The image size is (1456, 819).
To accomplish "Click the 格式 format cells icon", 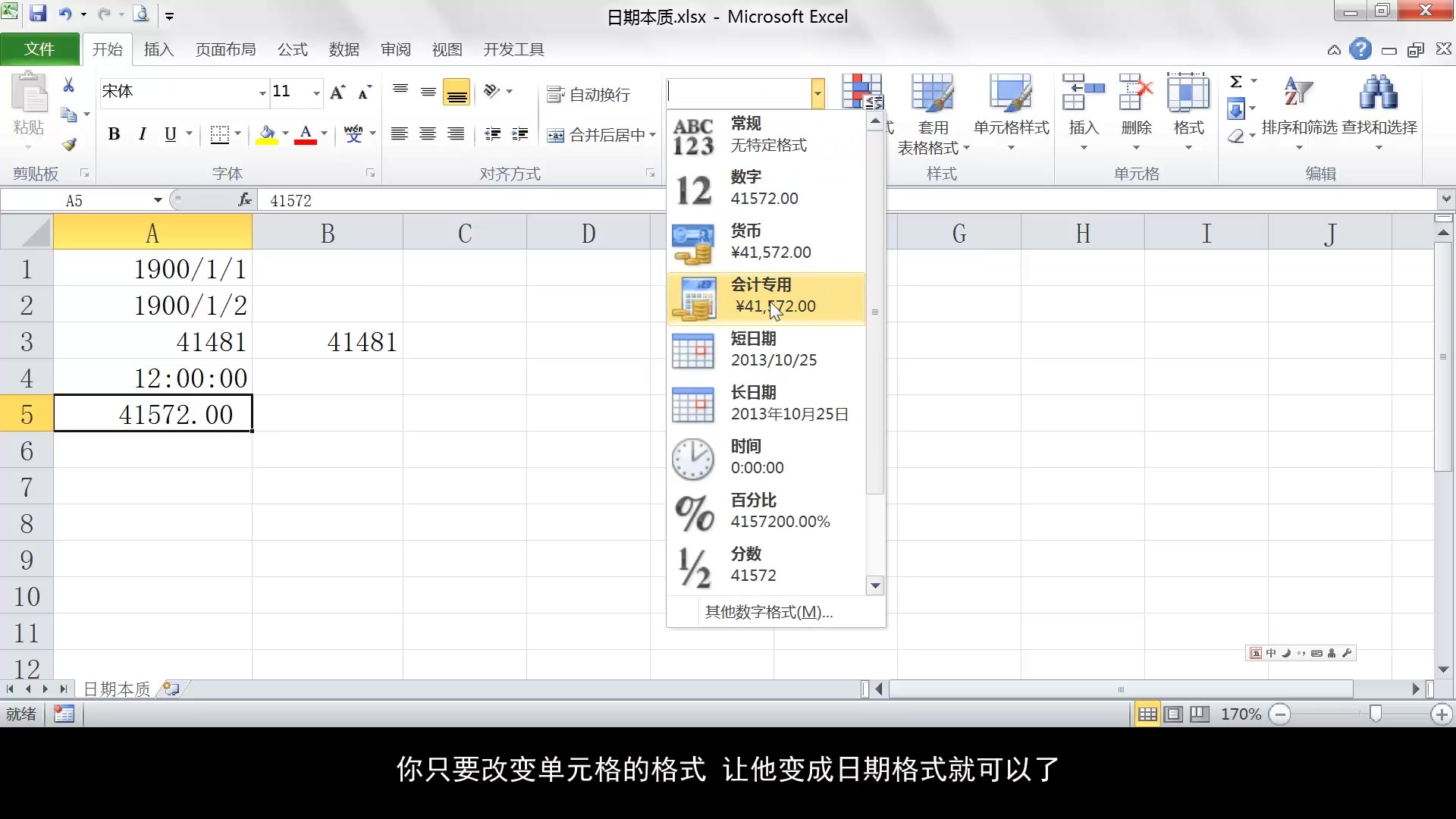I will (1188, 93).
